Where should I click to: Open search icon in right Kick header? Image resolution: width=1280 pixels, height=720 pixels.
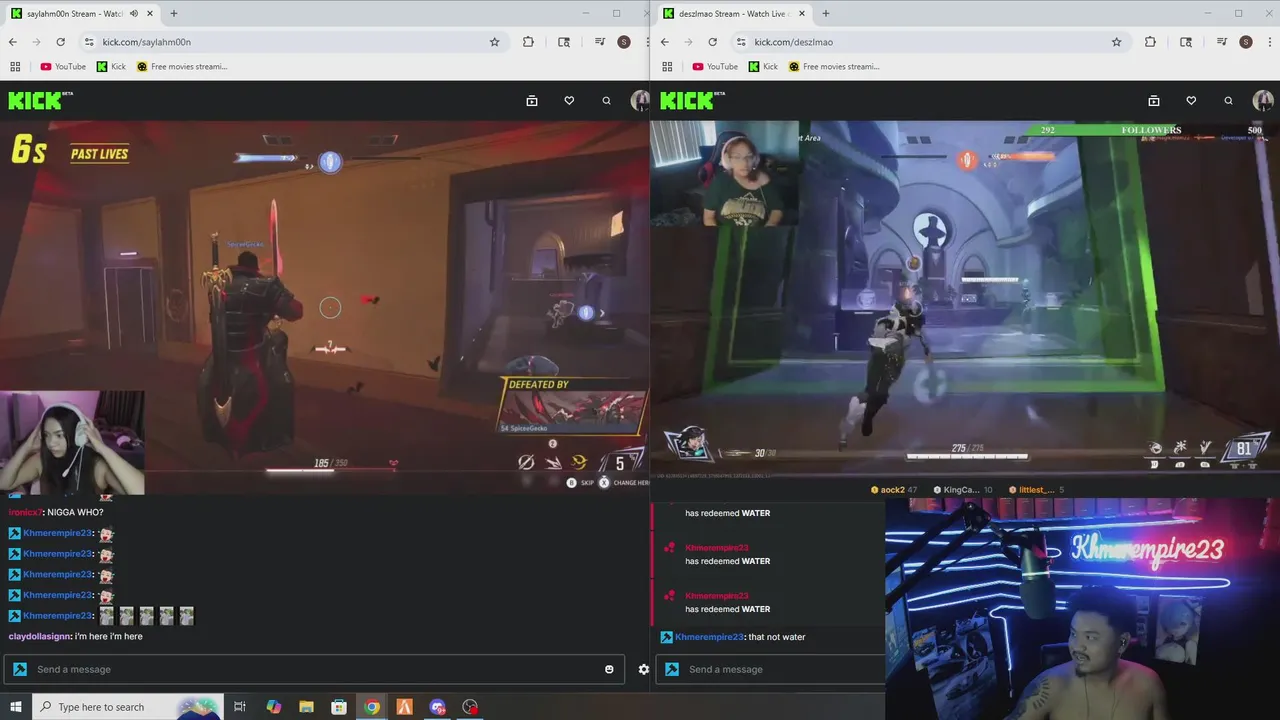click(x=1228, y=100)
